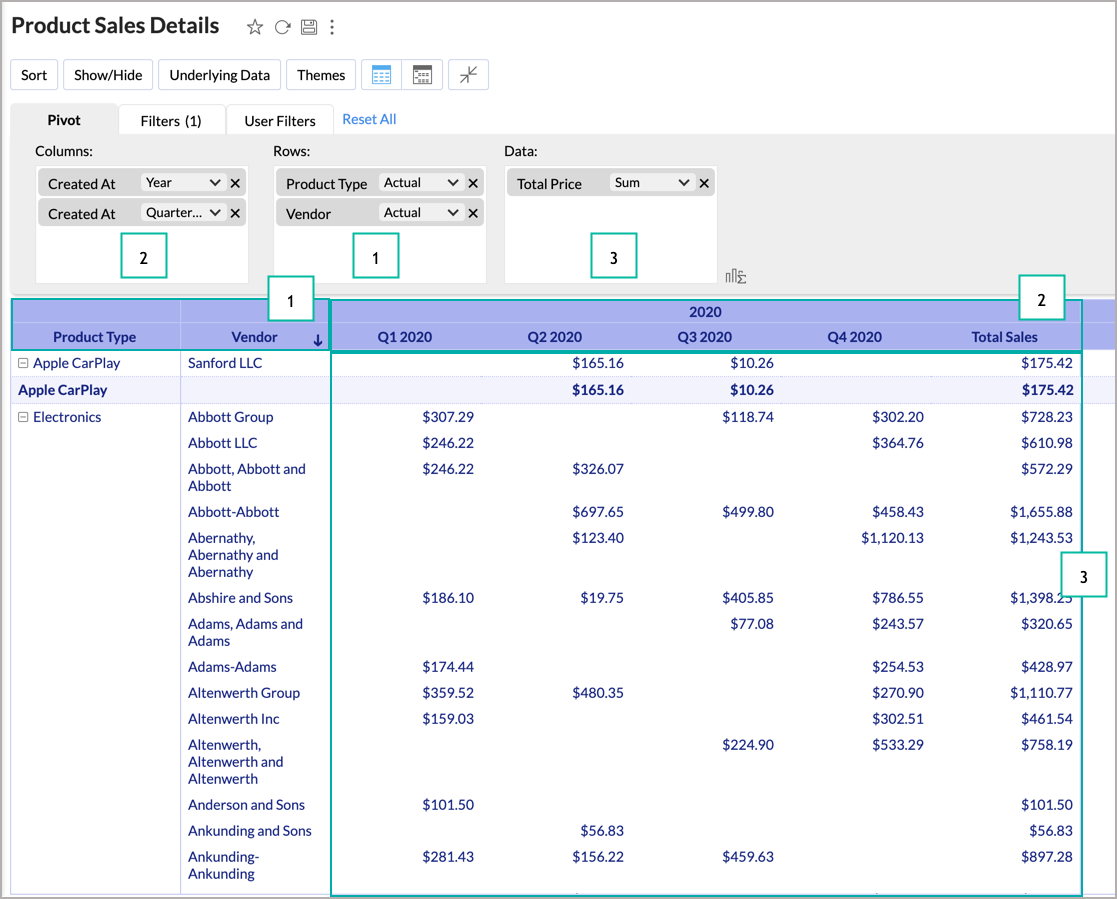Open the three-dot more options menu
Image resolution: width=1117 pixels, height=899 pixels.
point(332,28)
